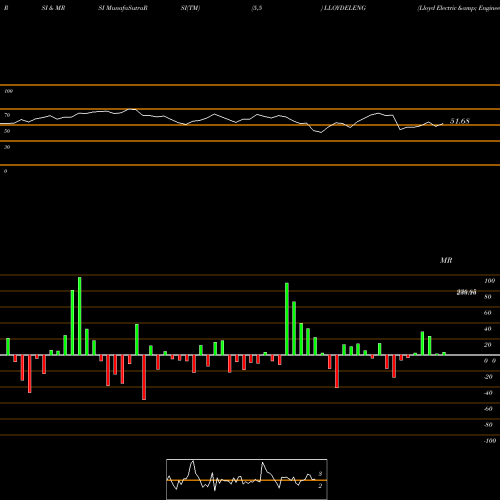Click the -40 label on MR axis
The width and height of the screenshot is (500, 500).
tap(488, 393)
